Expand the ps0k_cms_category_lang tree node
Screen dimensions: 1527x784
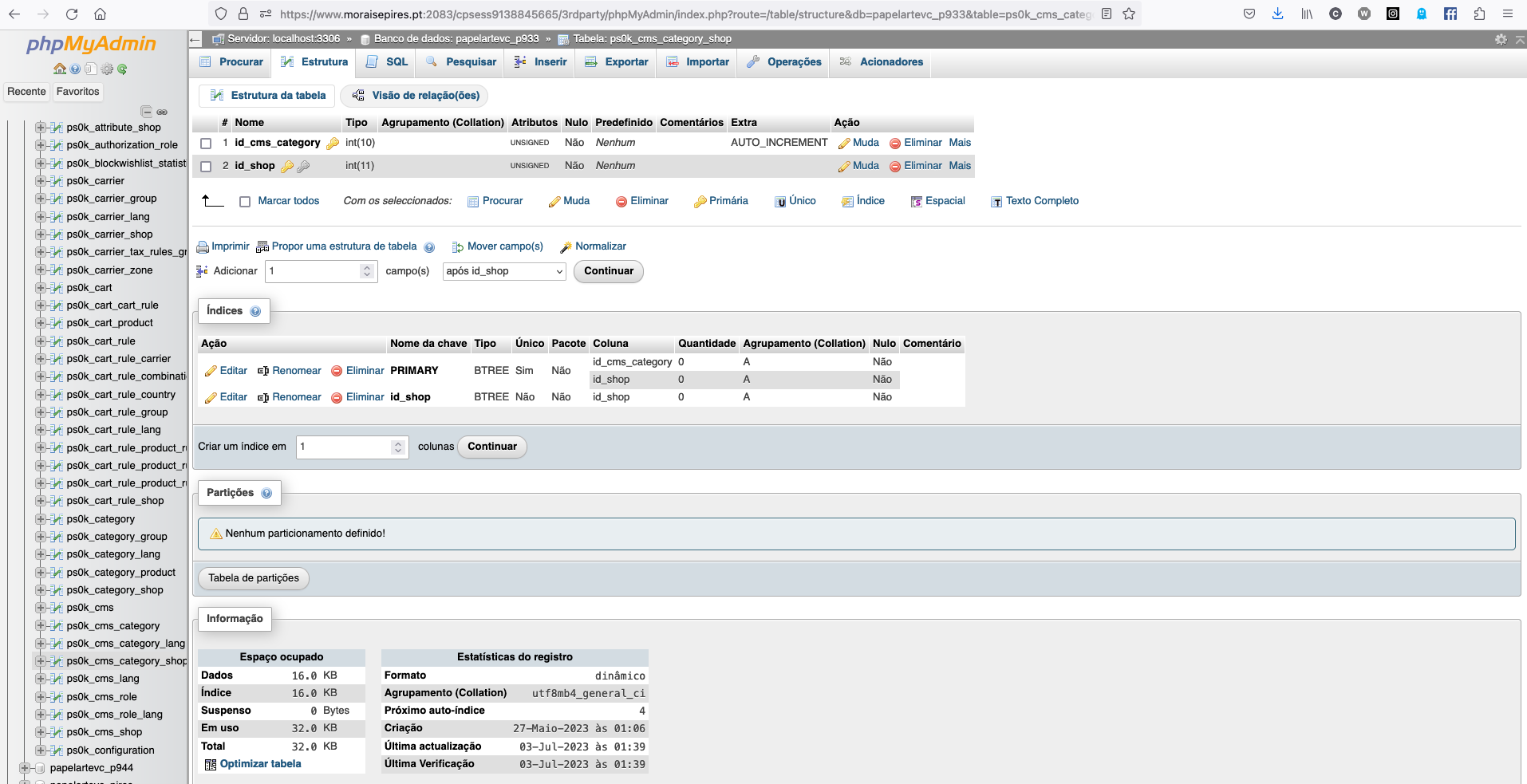click(x=40, y=644)
